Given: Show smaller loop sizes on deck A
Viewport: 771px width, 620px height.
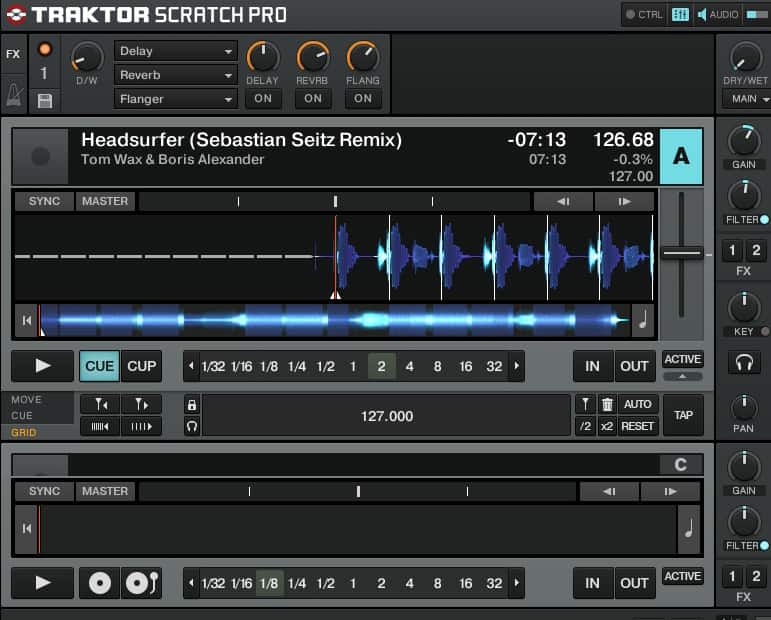Looking at the screenshot, I should click(x=191, y=366).
